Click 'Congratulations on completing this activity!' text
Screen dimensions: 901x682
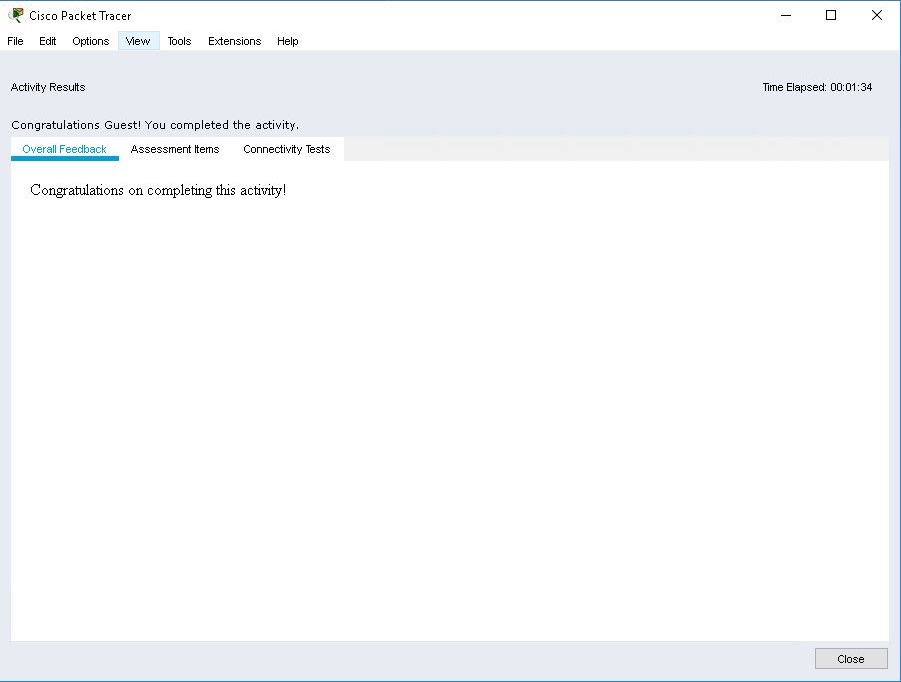(158, 190)
